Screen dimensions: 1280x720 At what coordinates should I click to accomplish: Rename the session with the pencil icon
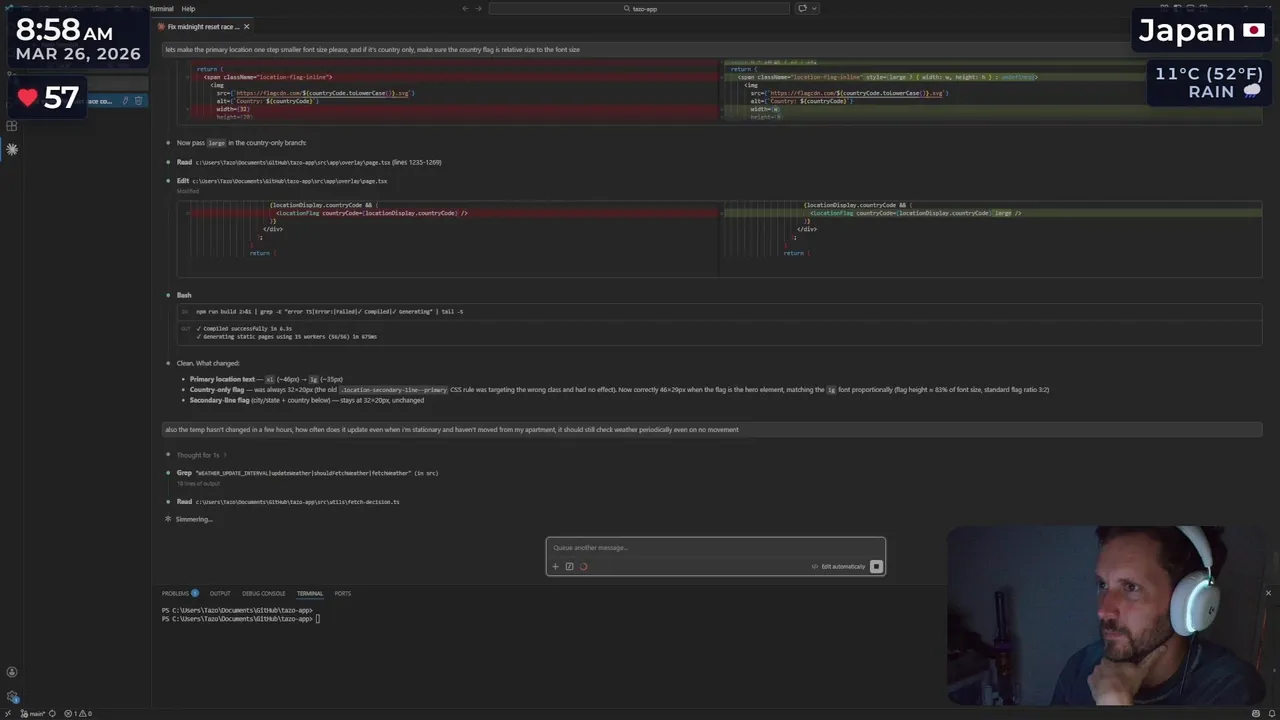point(125,100)
